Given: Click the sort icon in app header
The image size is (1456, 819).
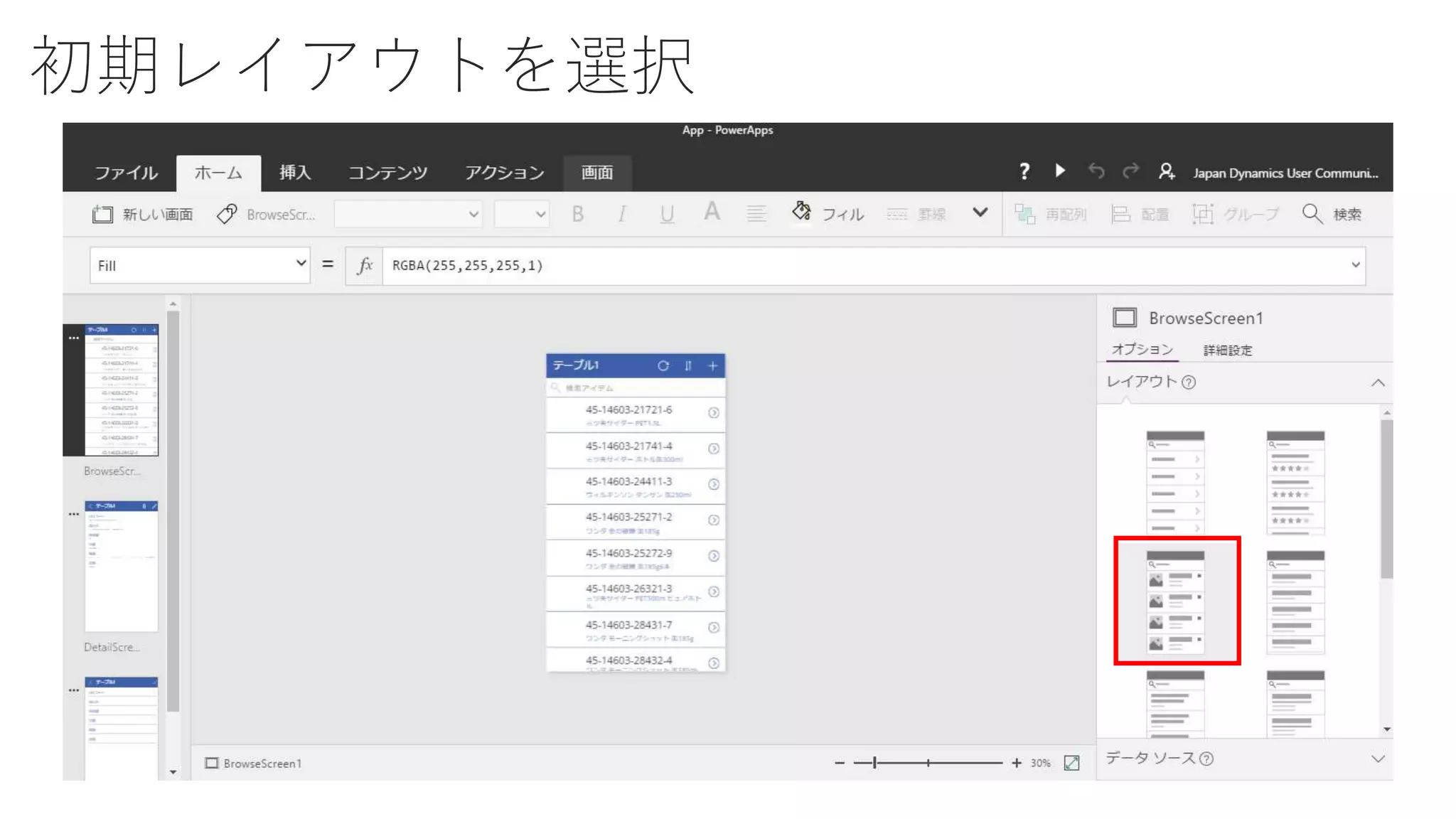Looking at the screenshot, I should point(688,365).
